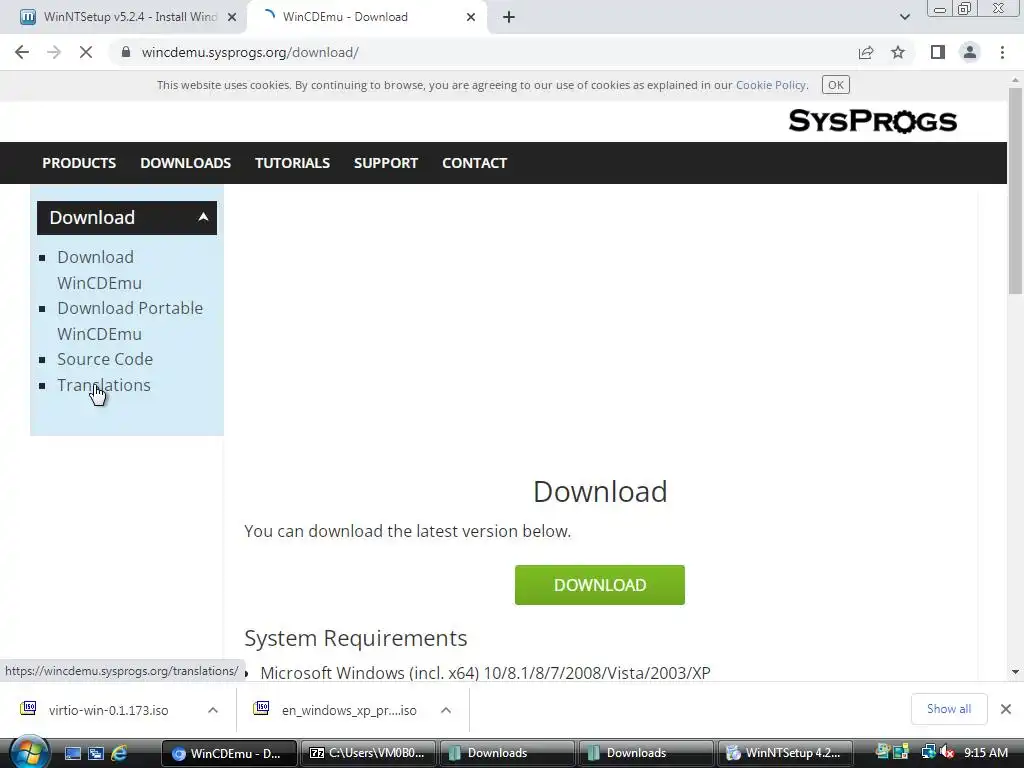
Task: View site info lock icon
Action: (126, 52)
